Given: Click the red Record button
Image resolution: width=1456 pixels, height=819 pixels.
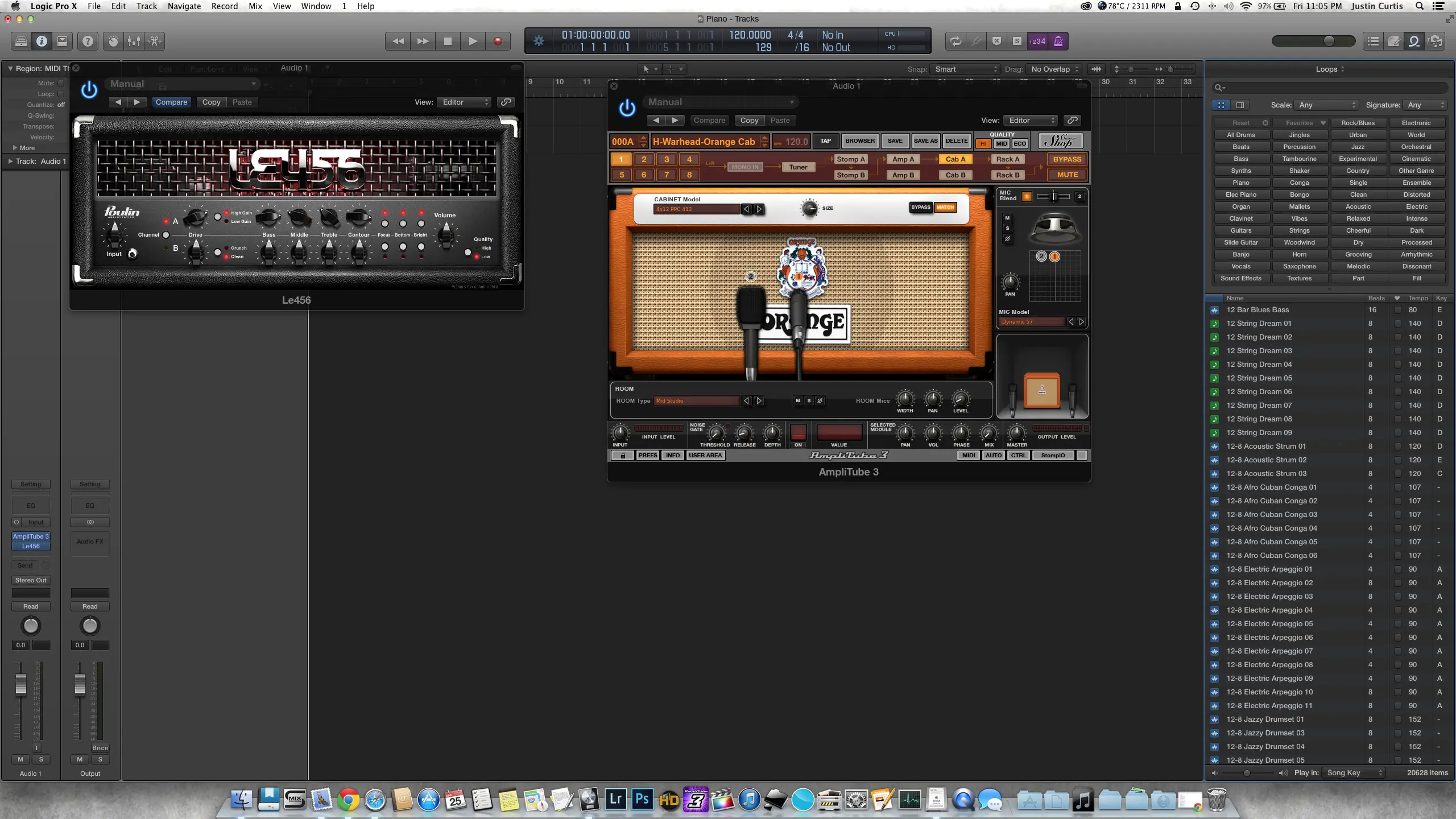Looking at the screenshot, I should point(498,41).
